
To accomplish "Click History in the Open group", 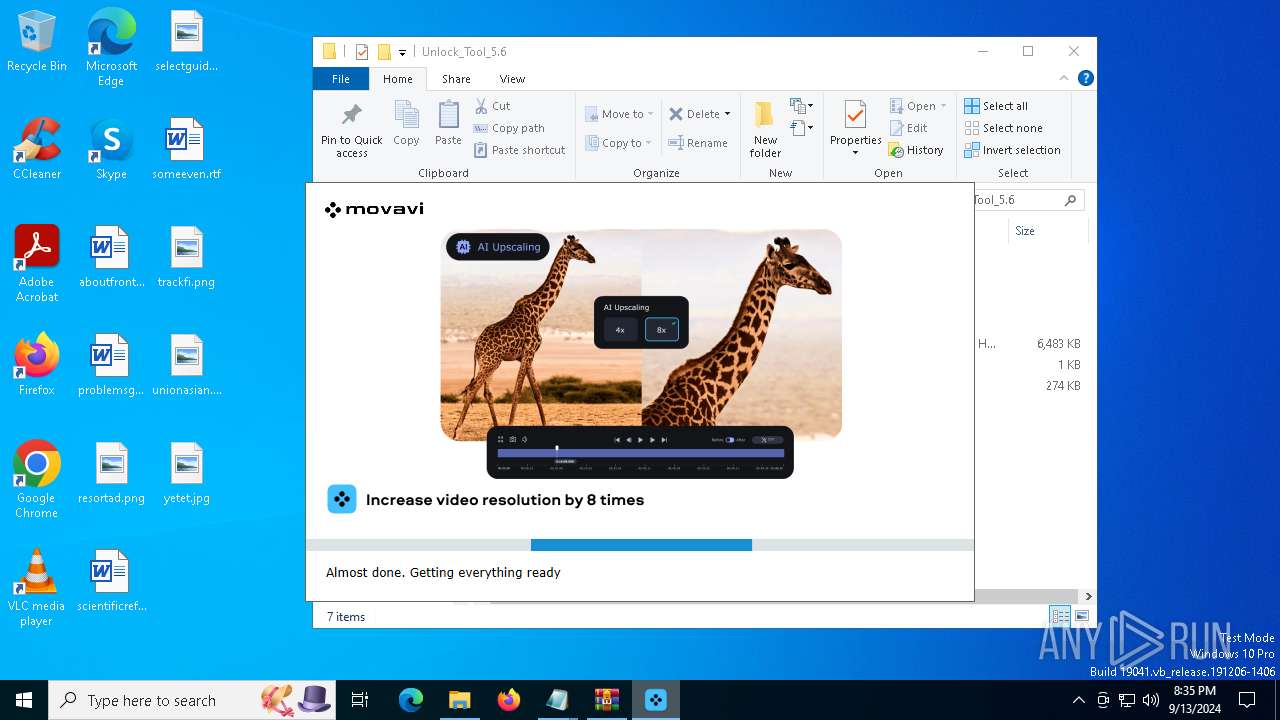I will [916, 150].
